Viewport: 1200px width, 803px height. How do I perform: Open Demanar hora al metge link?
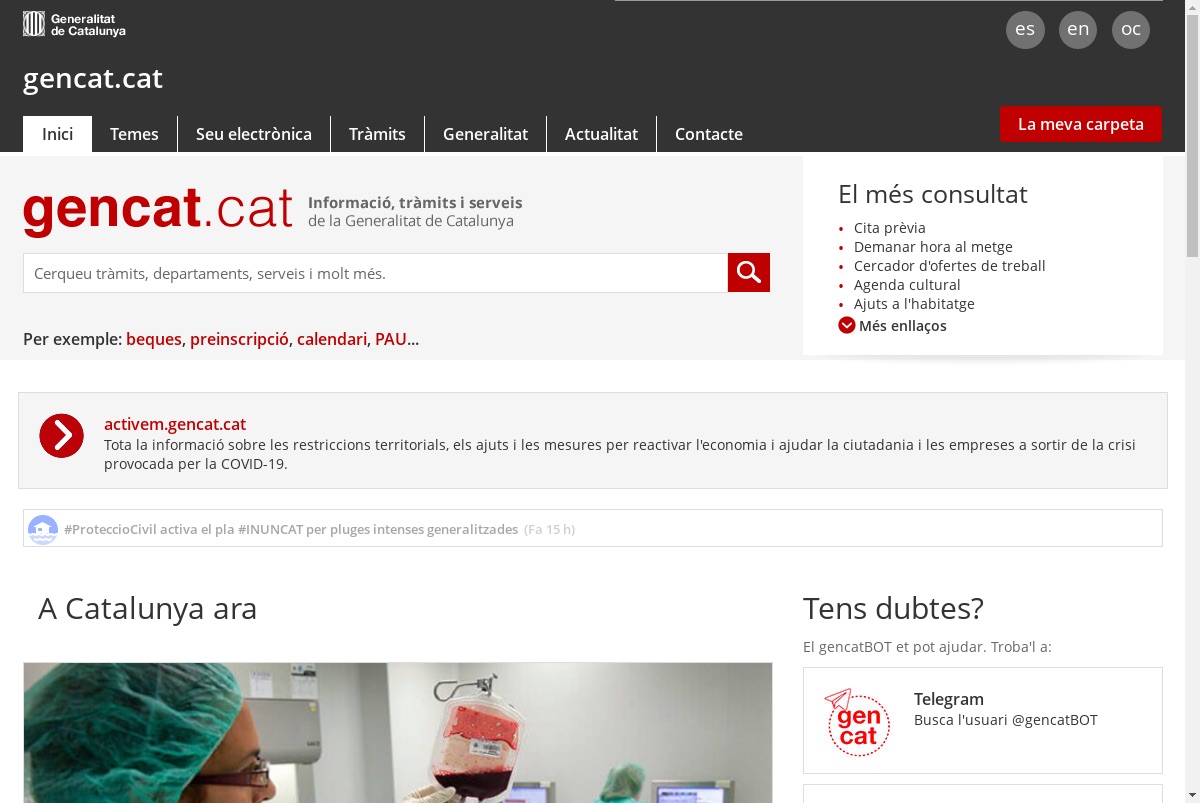tap(933, 247)
